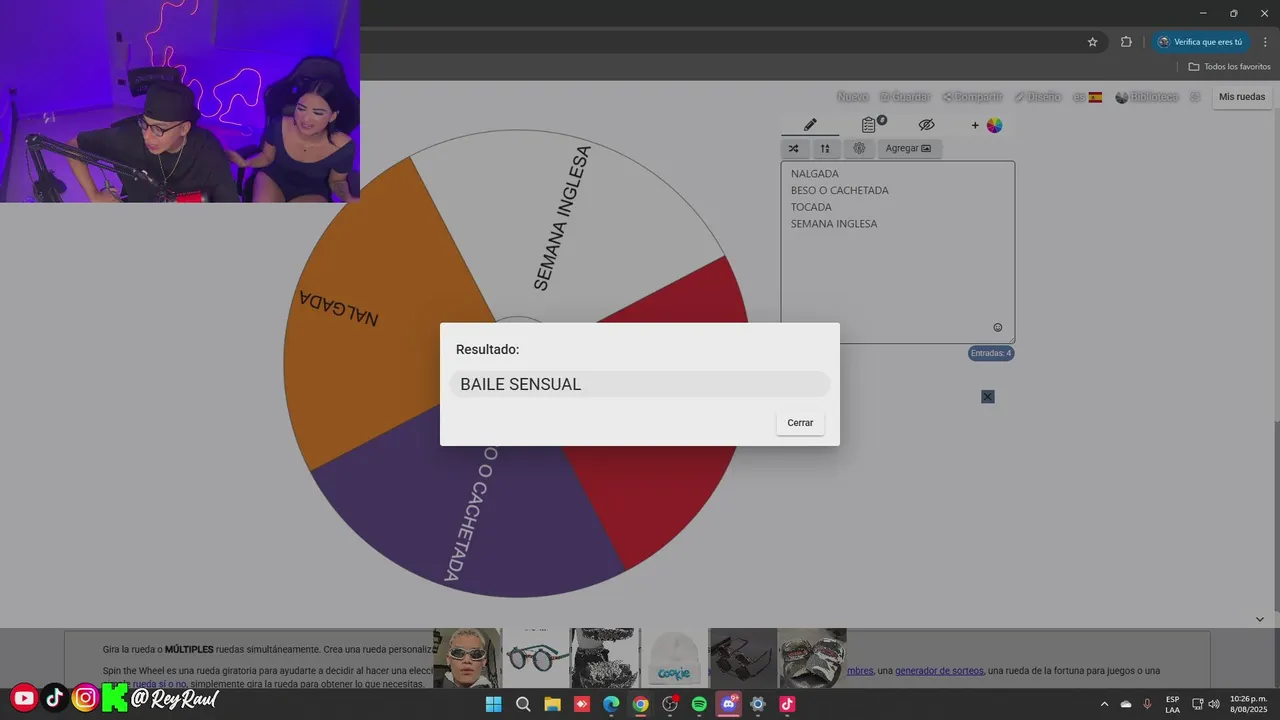The width and height of the screenshot is (1280, 720).
Task: Open the Todos los favoritos folder
Action: pos(1229,66)
